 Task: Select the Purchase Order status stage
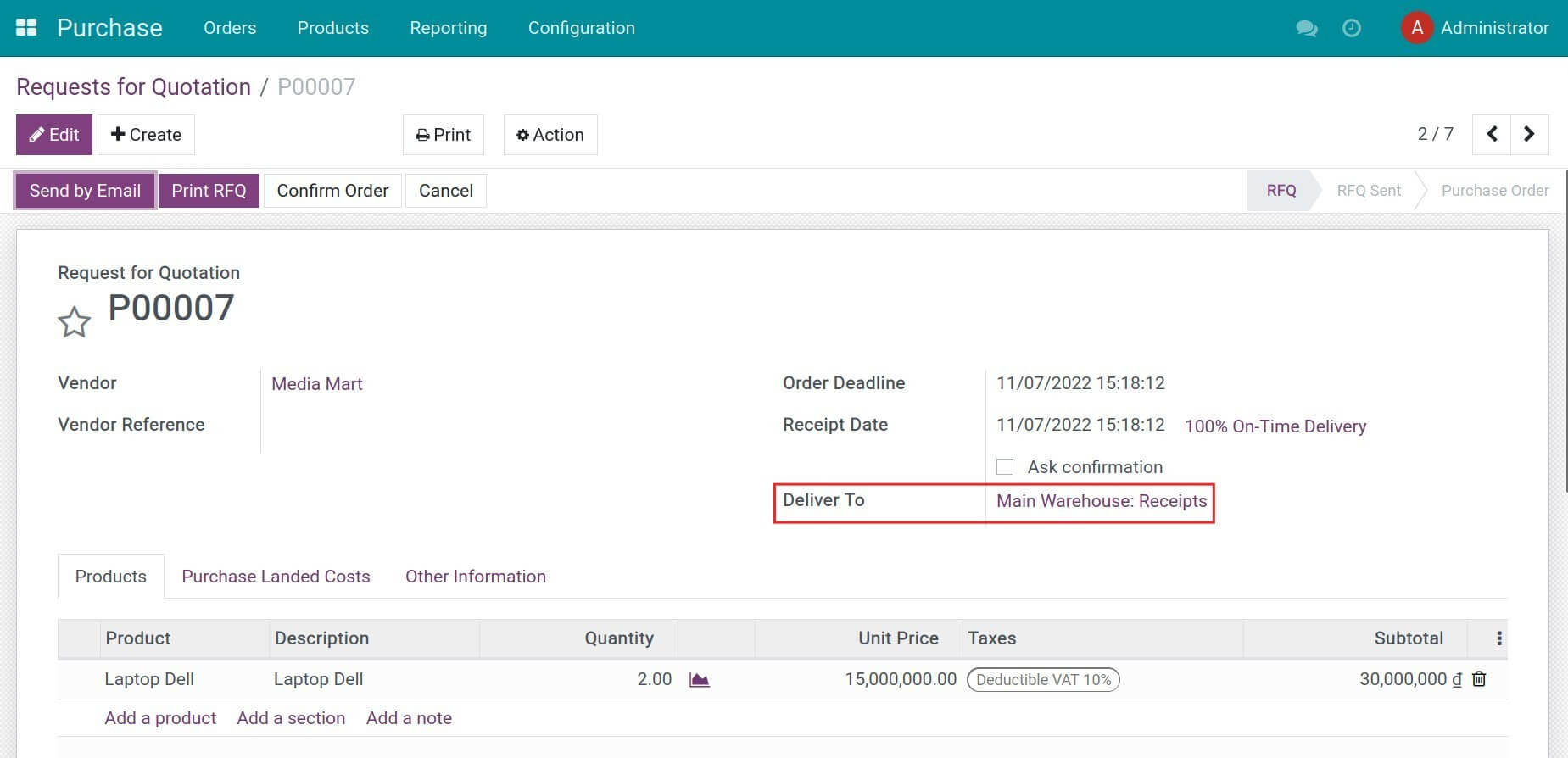(1494, 191)
